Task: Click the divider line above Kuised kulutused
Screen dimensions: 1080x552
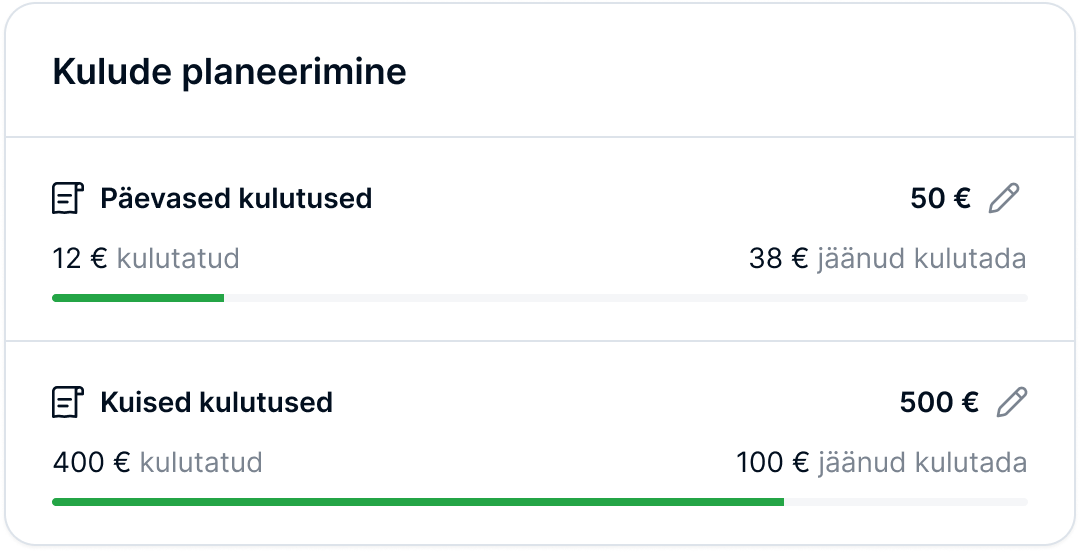Action: 540,341
